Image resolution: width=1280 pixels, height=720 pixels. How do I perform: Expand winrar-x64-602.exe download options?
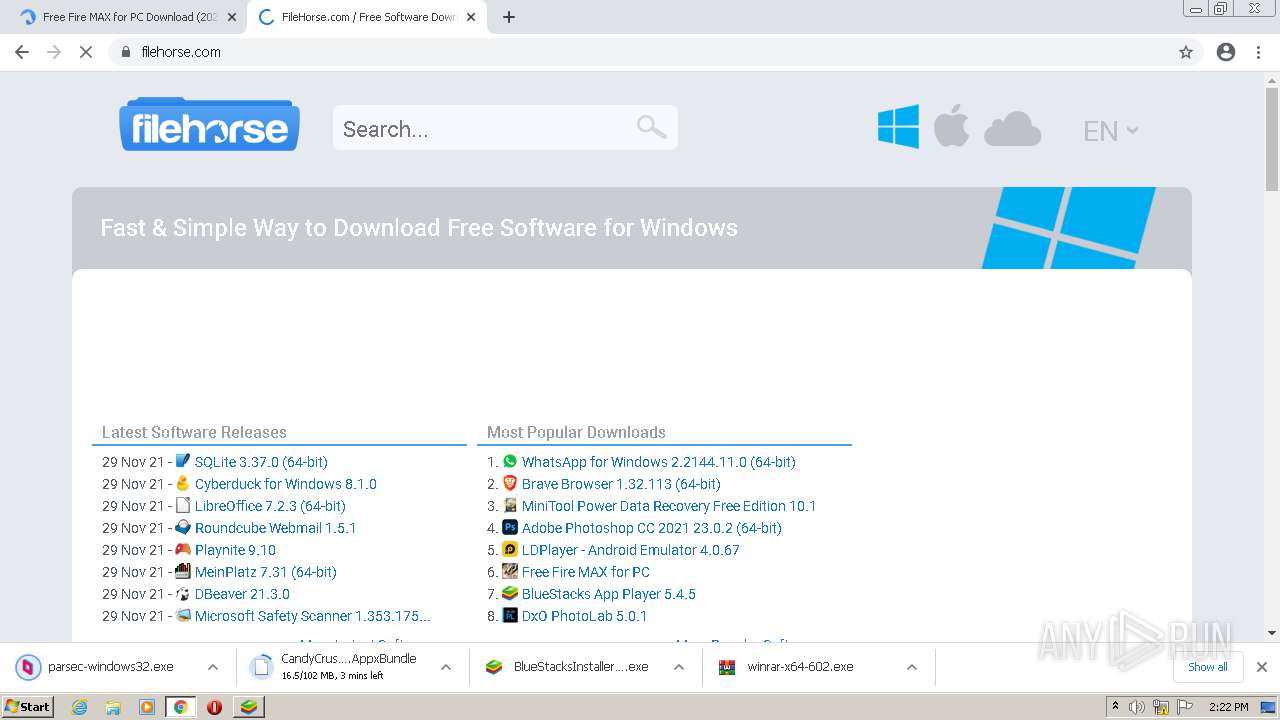tap(911, 667)
